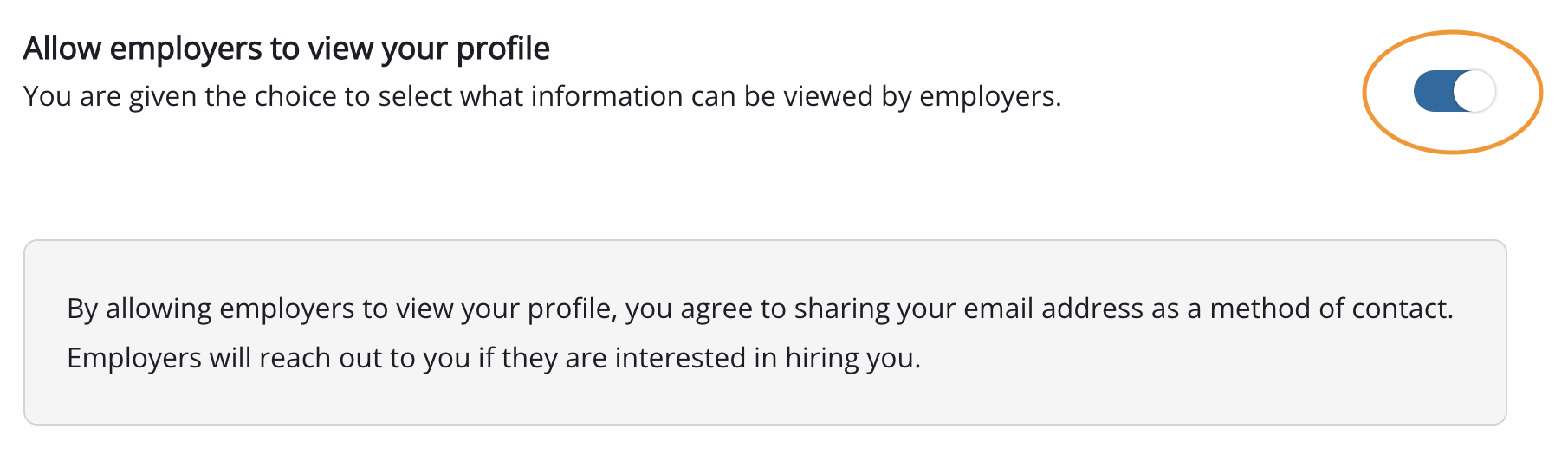Image resolution: width=1568 pixels, height=468 pixels.
Task: Click the word "Employers" starting the second notice line
Action: 133,358
